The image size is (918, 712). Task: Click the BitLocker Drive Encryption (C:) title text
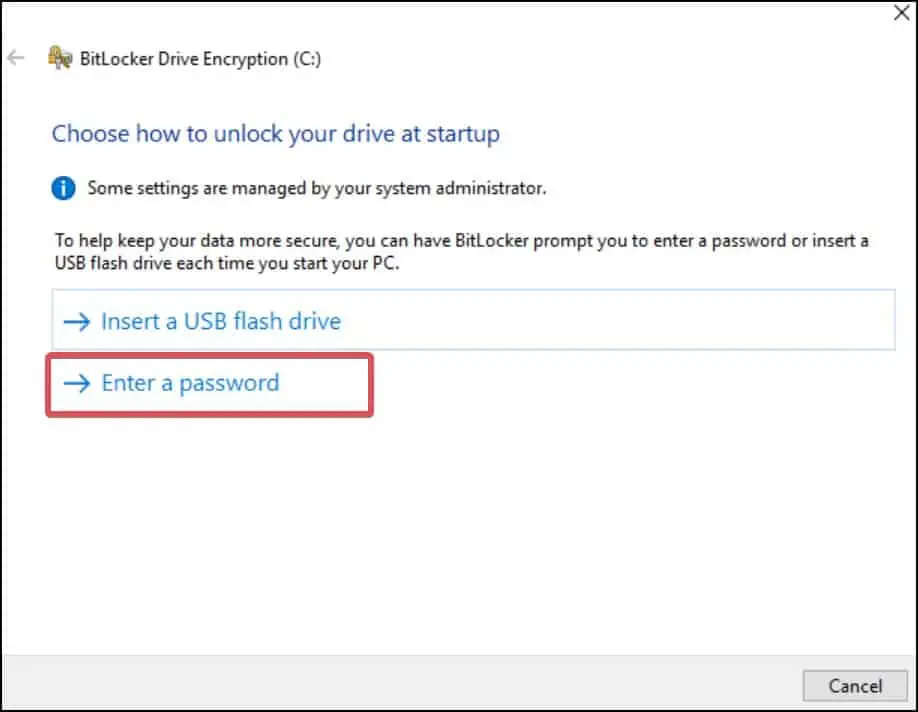tap(200, 59)
